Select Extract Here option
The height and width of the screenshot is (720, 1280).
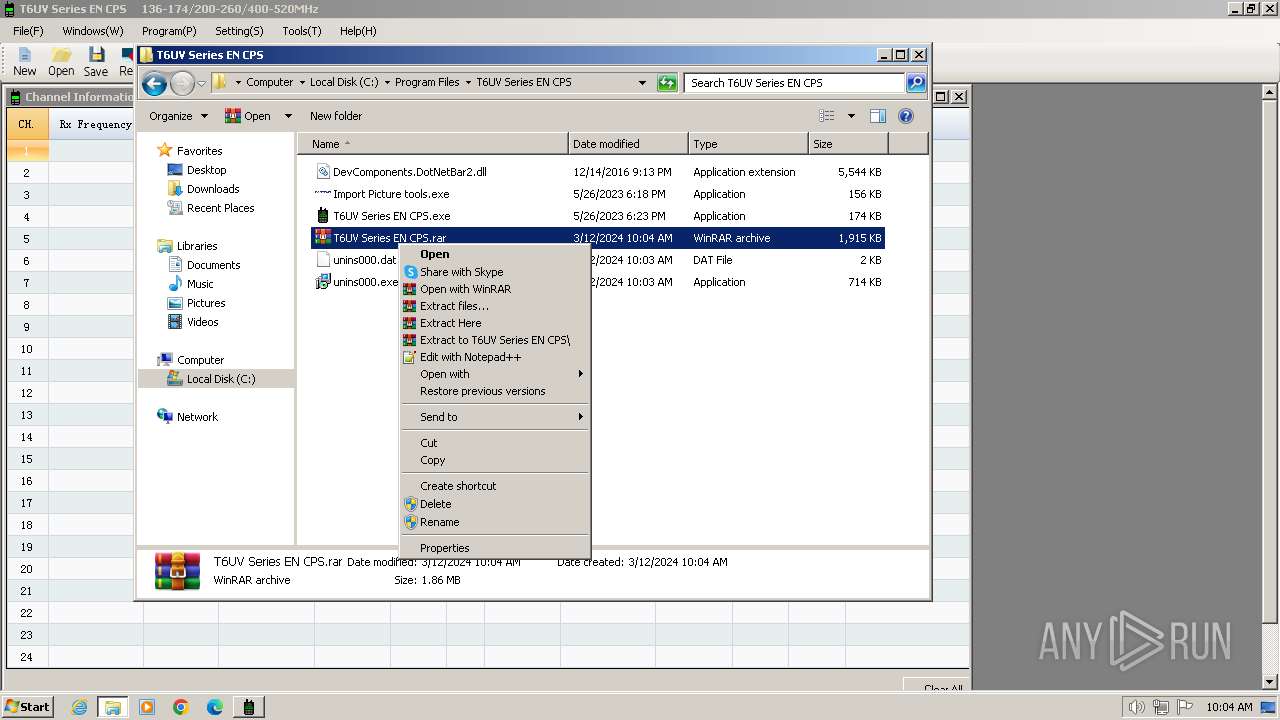(494, 323)
